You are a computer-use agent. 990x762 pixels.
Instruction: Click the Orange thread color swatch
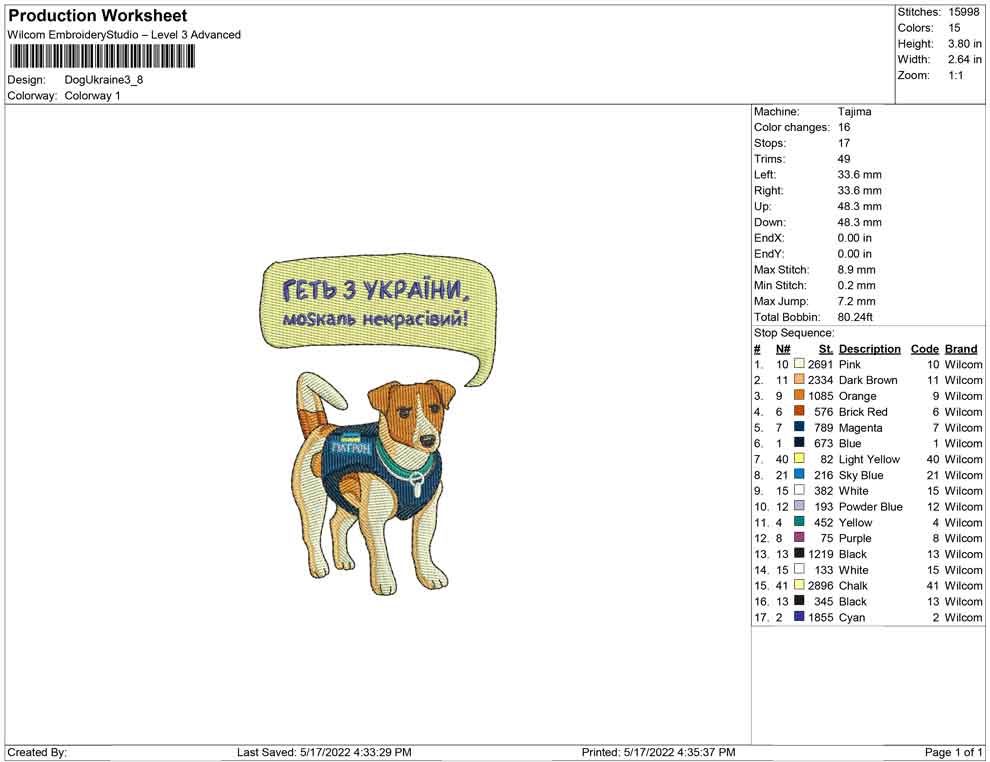799,395
